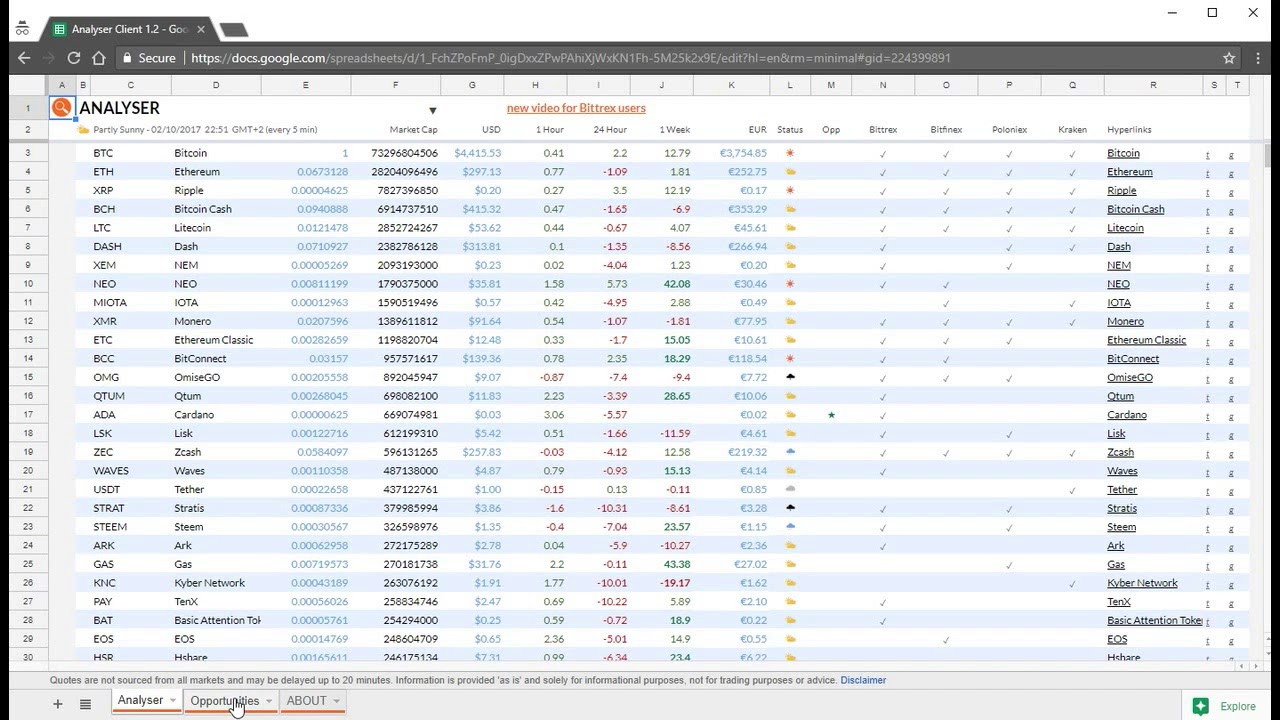Click the orange Analyser magnifier logo
The height and width of the screenshot is (720, 1280).
point(62,108)
